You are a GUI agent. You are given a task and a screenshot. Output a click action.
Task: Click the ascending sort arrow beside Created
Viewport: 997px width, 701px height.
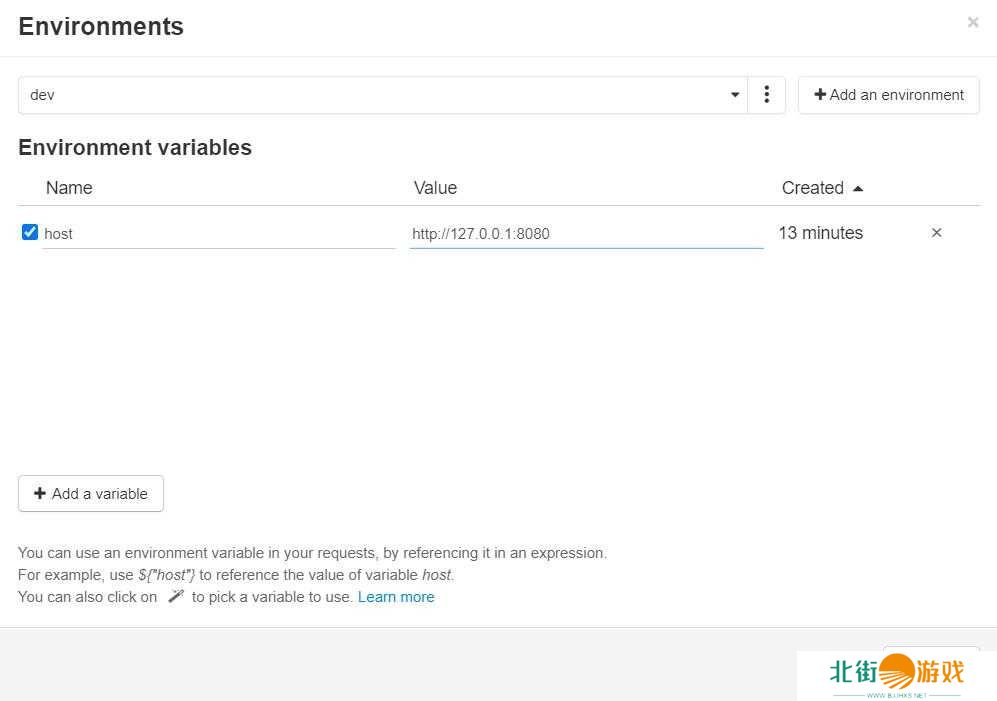coord(858,188)
